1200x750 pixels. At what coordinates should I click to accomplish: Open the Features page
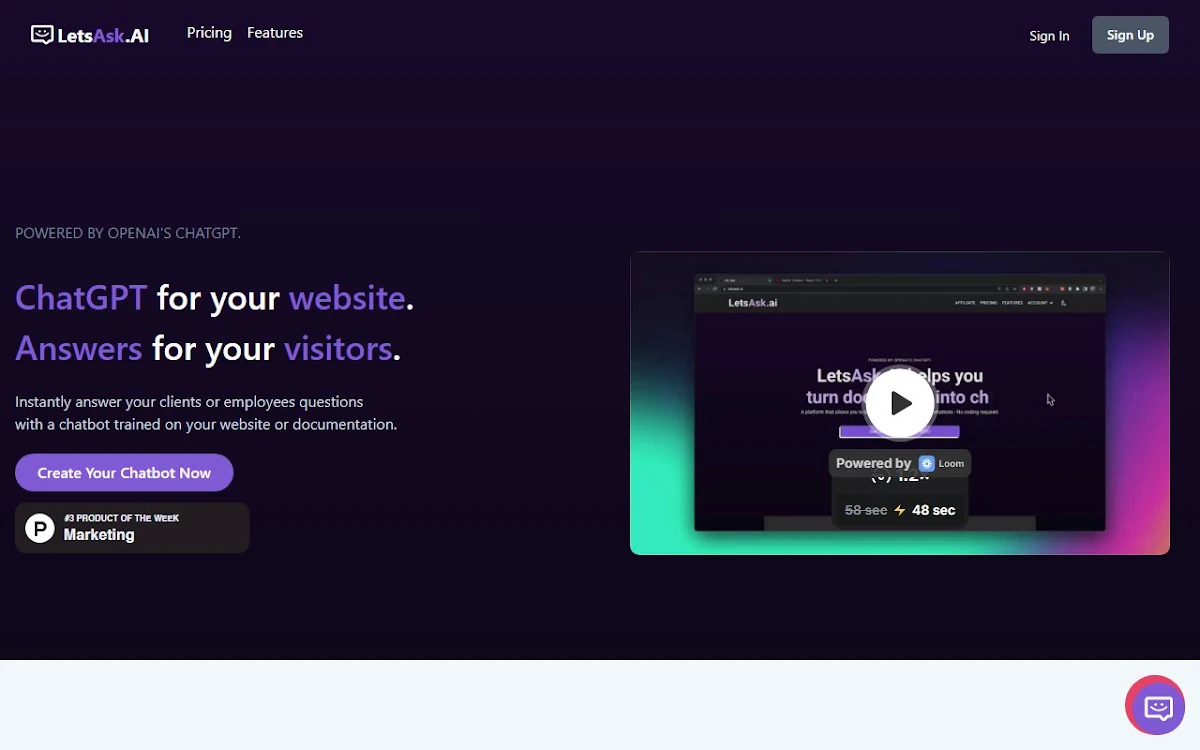(x=275, y=33)
